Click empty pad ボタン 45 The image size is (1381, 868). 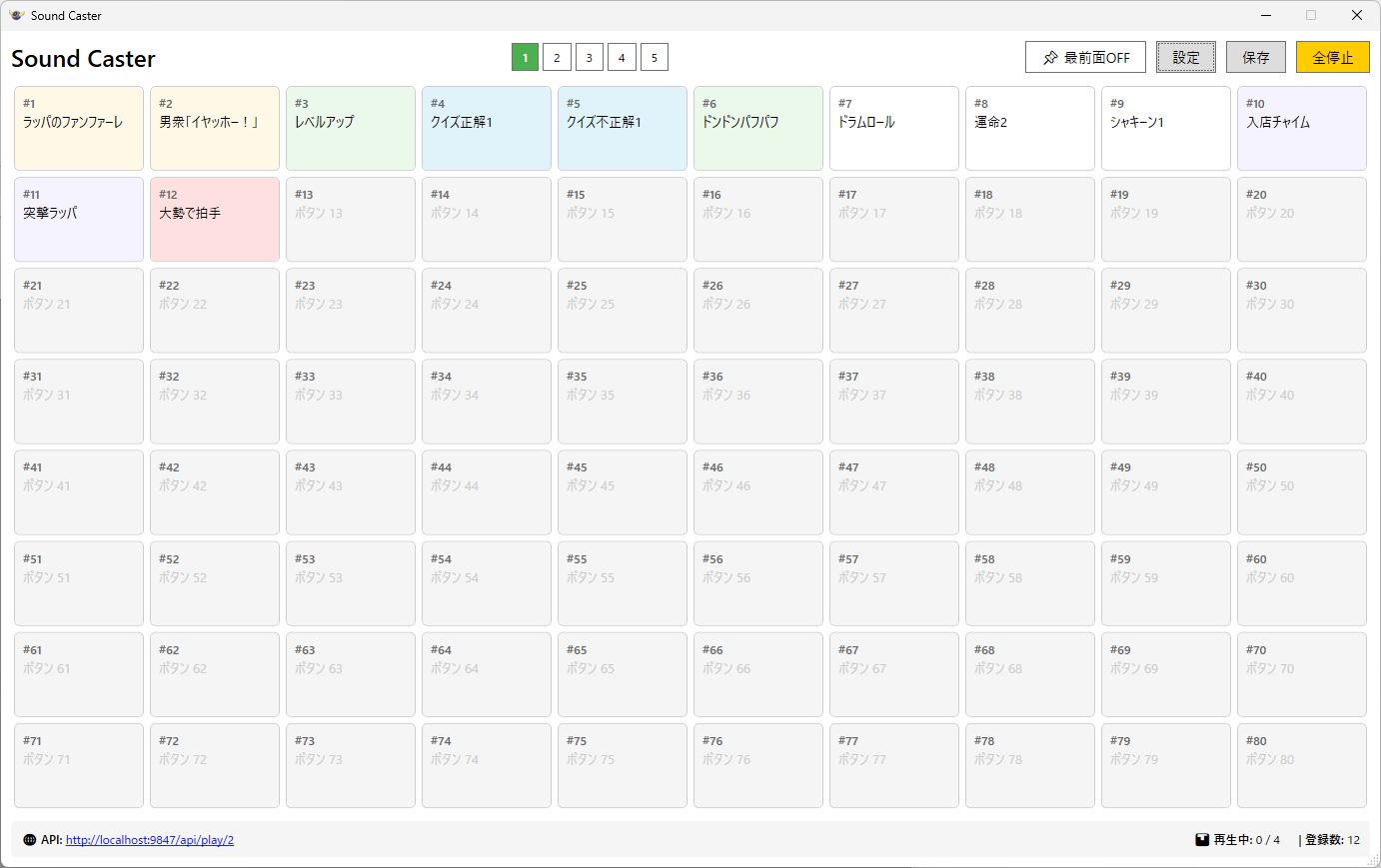click(x=622, y=491)
